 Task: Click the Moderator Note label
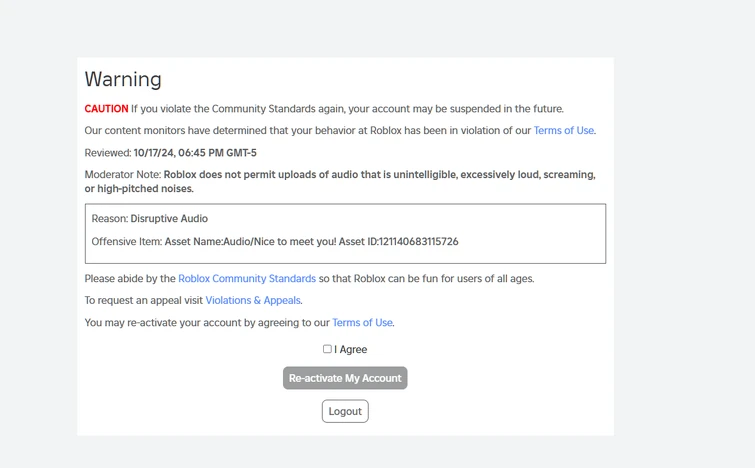[x=122, y=174]
